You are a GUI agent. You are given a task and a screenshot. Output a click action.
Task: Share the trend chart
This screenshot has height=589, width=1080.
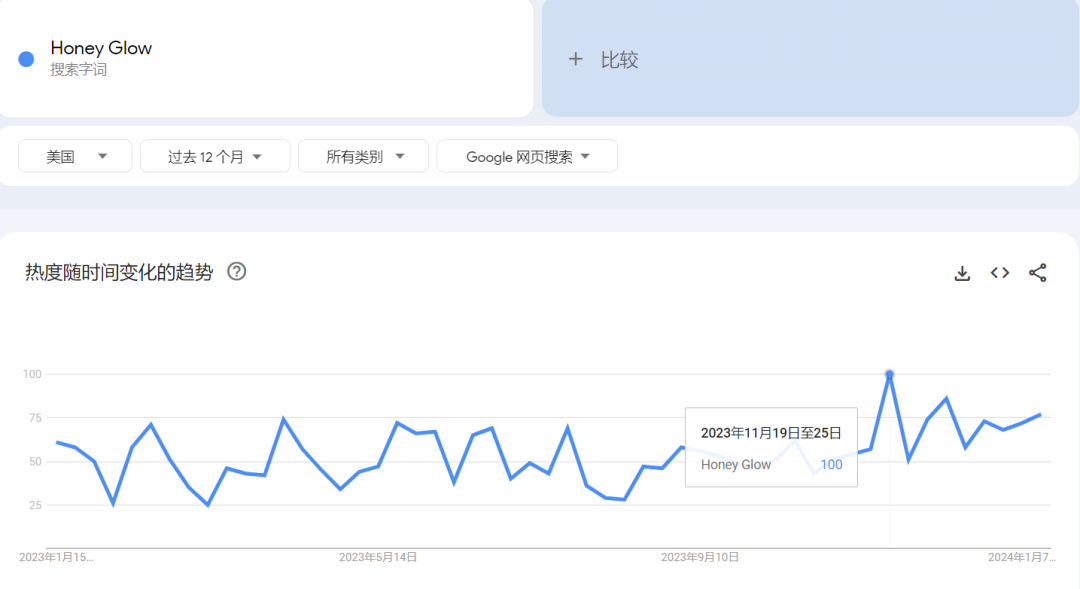pyautogui.click(x=1038, y=273)
